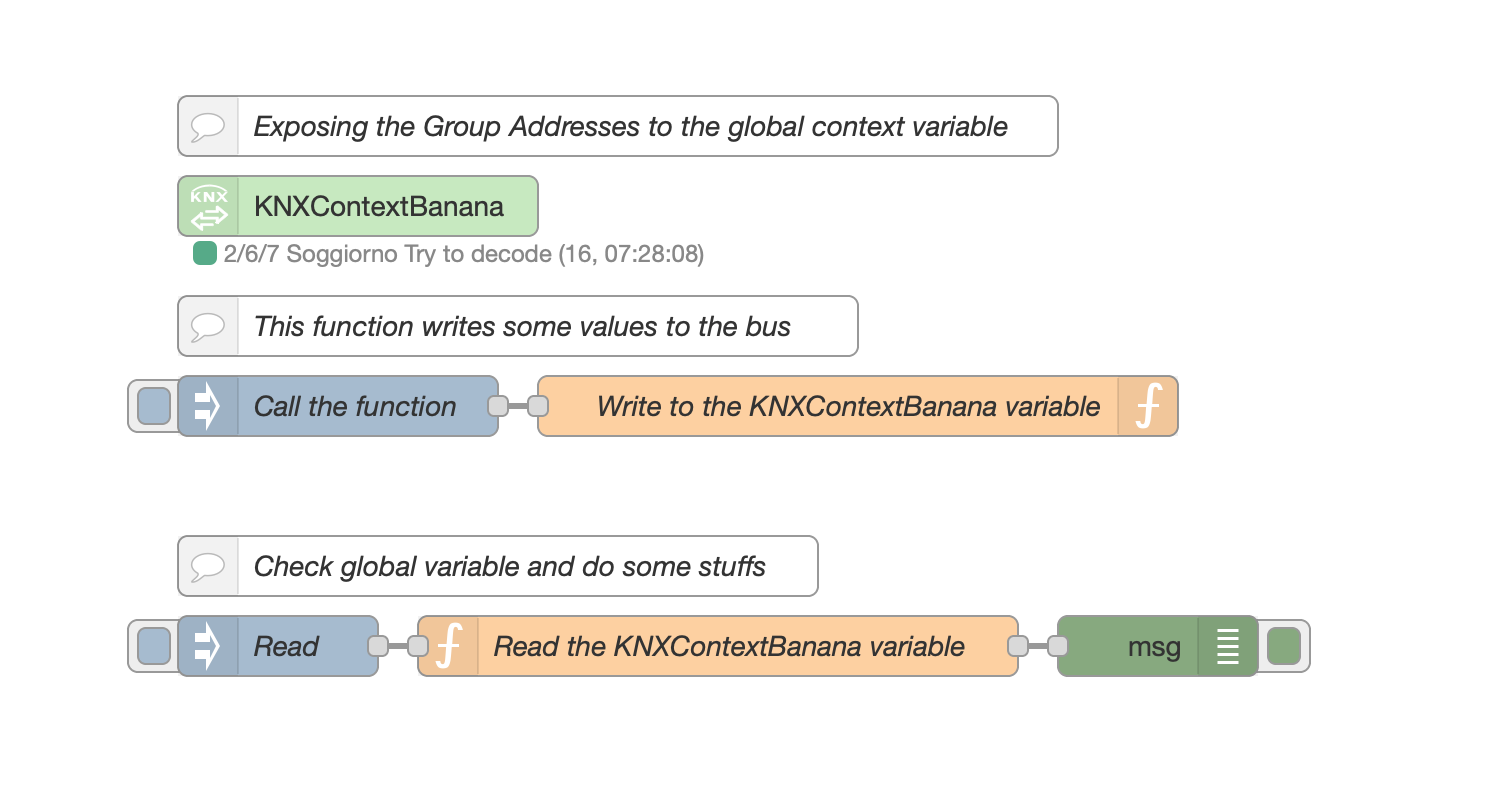Click output port of the 'Read' inject node
This screenshot has height=806, width=1504.
click(x=377, y=646)
